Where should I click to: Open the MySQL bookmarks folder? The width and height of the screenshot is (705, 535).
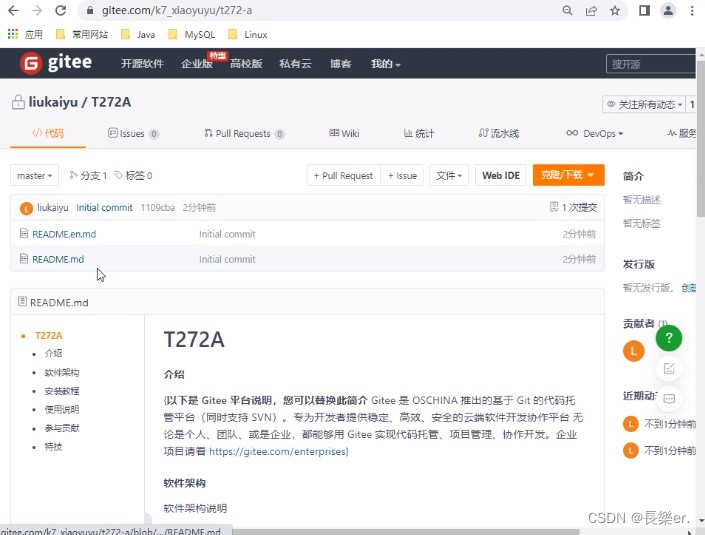pos(192,34)
